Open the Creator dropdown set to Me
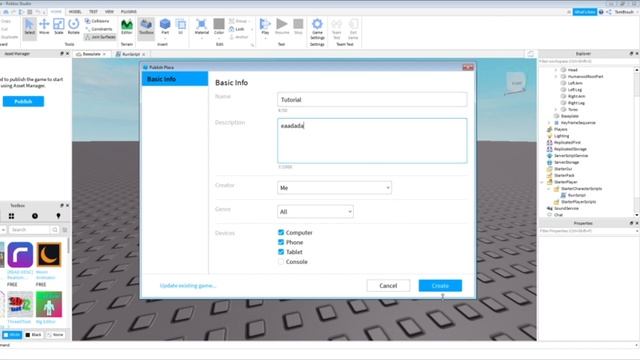The width and height of the screenshot is (640, 360). (x=334, y=188)
